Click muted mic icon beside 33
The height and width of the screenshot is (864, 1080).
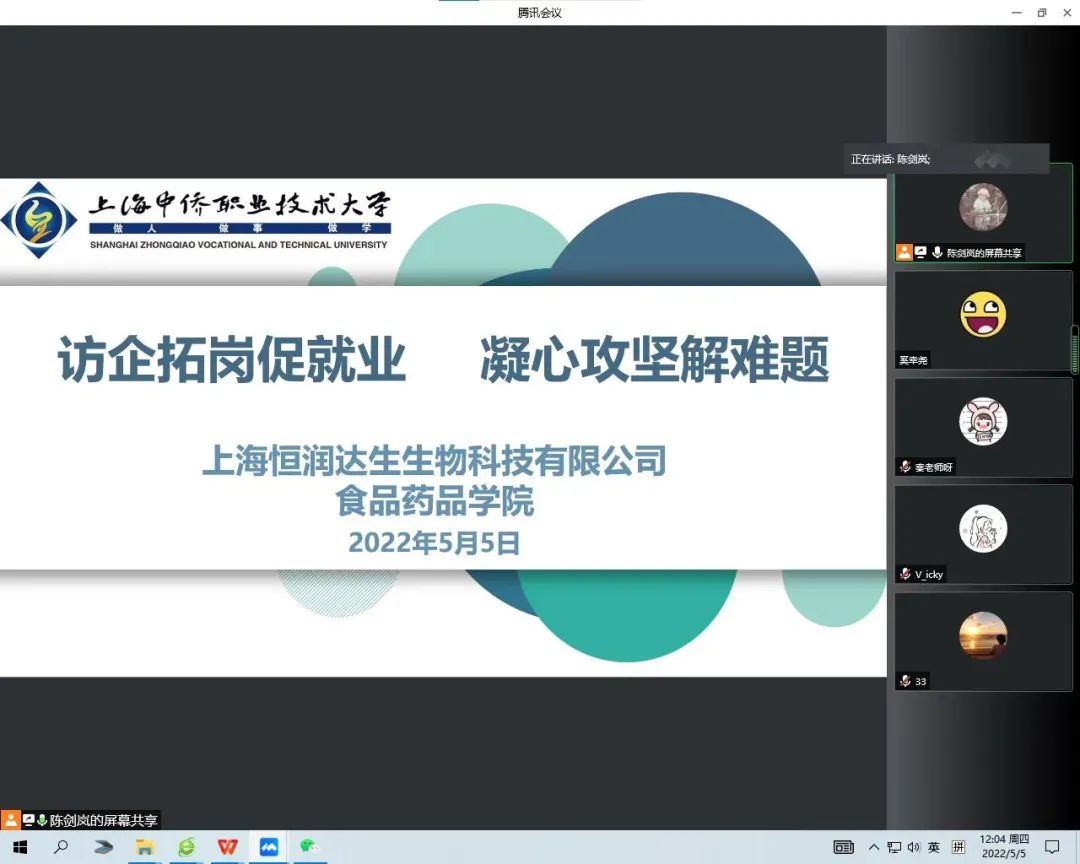pyautogui.click(x=906, y=681)
